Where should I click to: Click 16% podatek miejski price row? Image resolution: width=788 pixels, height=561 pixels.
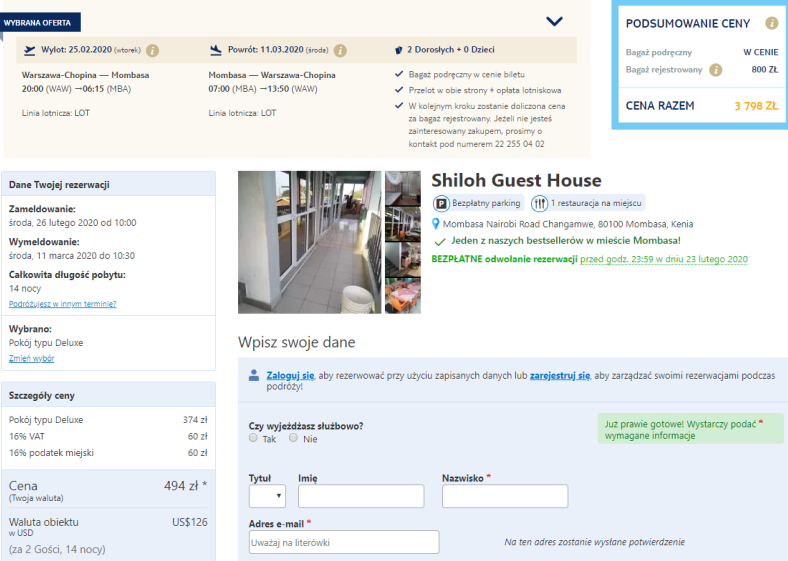(x=108, y=453)
